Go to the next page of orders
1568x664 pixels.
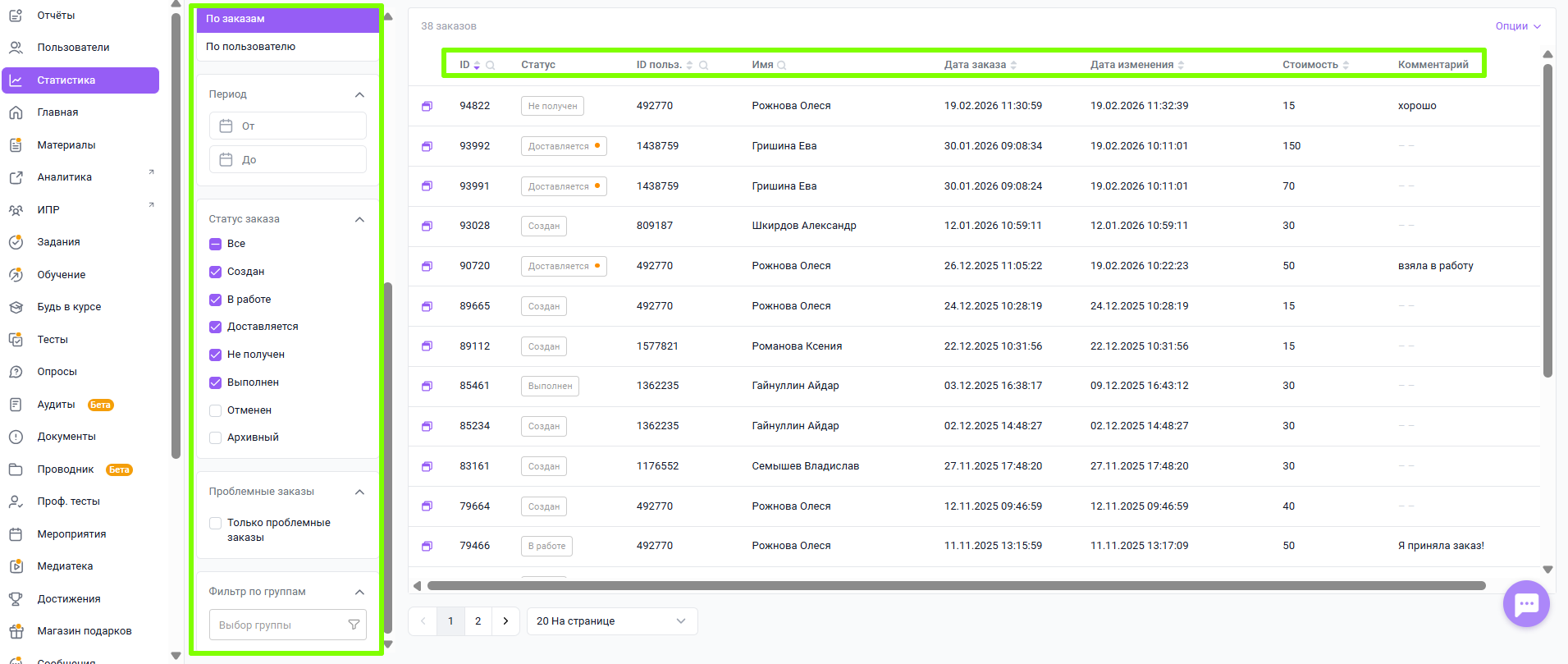click(505, 621)
